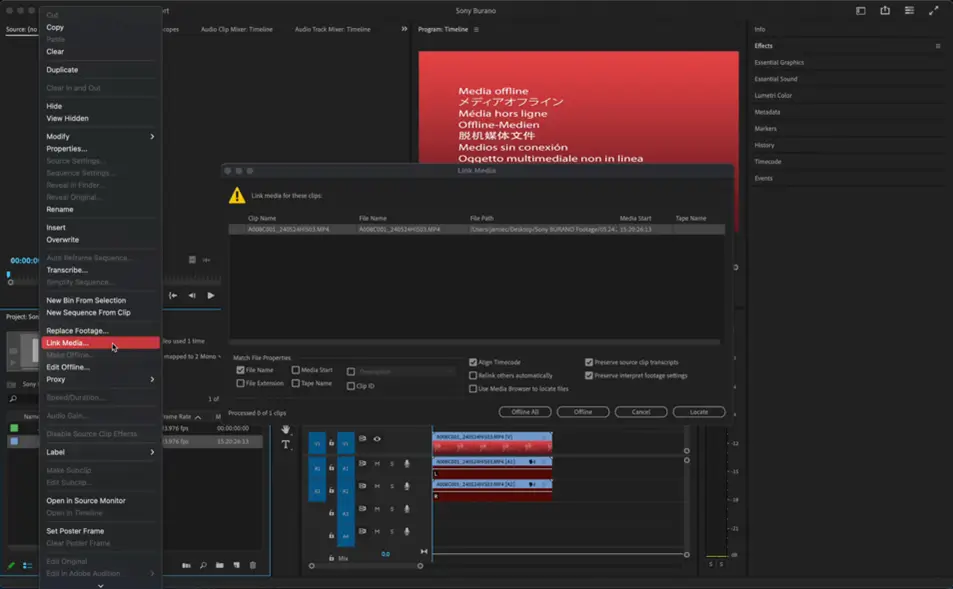Click the new bin folder icon
The height and width of the screenshot is (589, 953).
coord(220,566)
